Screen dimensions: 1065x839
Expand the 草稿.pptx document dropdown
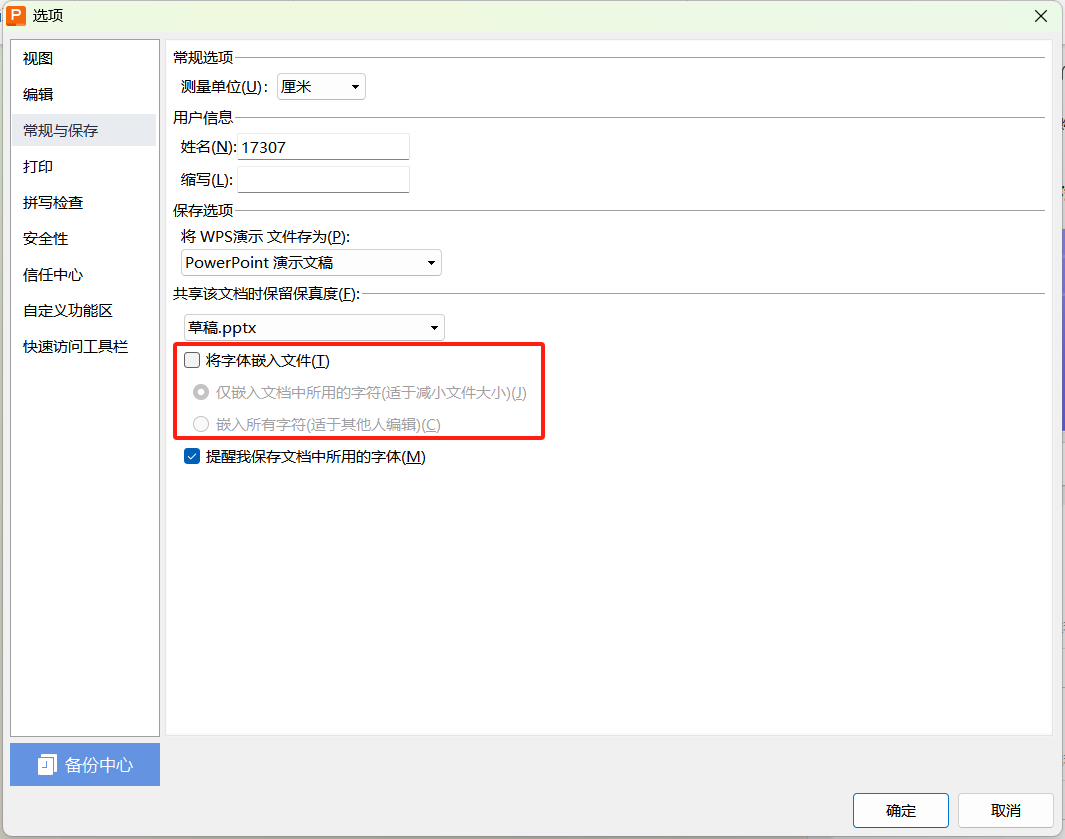pos(313,327)
